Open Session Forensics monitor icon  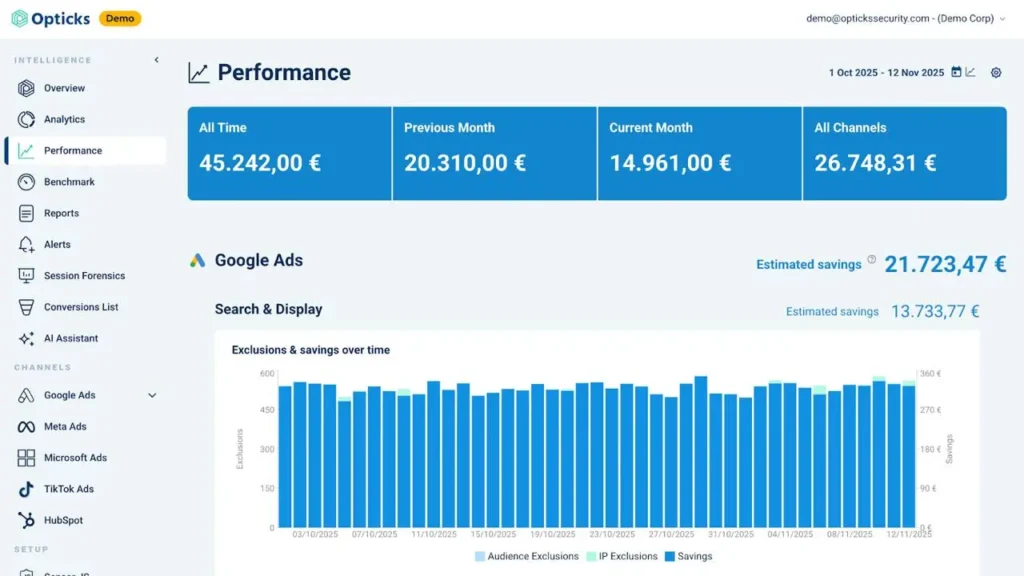click(x=26, y=276)
